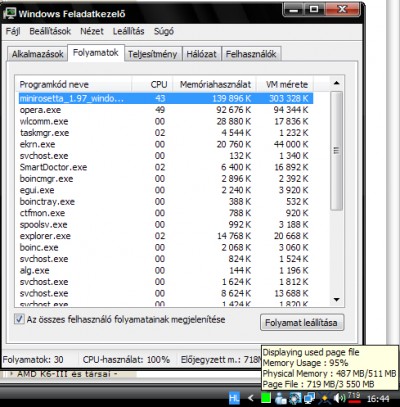Viewport: 400px width, 407px height.
Task: Open the Leállítás menu
Action: click(128, 31)
